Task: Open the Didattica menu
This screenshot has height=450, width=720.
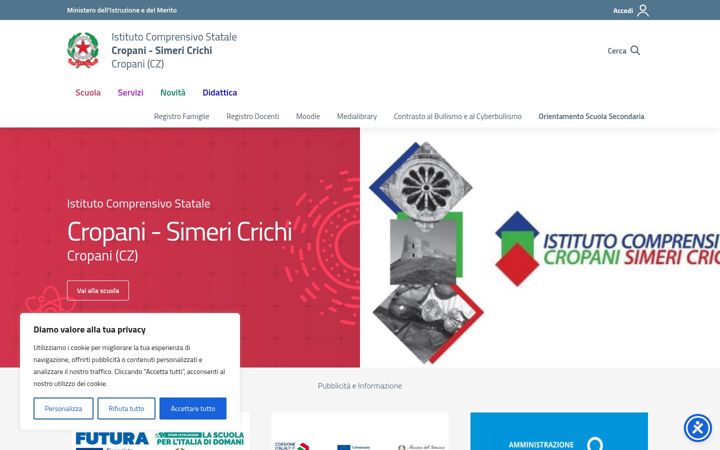Action: tap(219, 93)
